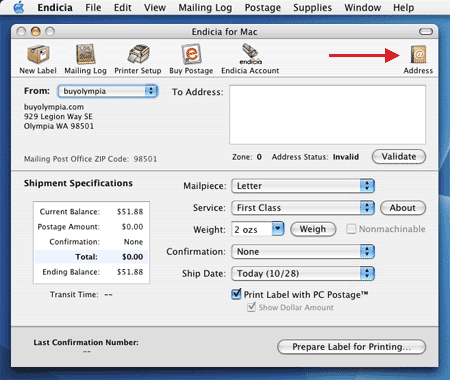Open the Endicia Account toolbar icon
This screenshot has width=450, height=380.
(250, 54)
